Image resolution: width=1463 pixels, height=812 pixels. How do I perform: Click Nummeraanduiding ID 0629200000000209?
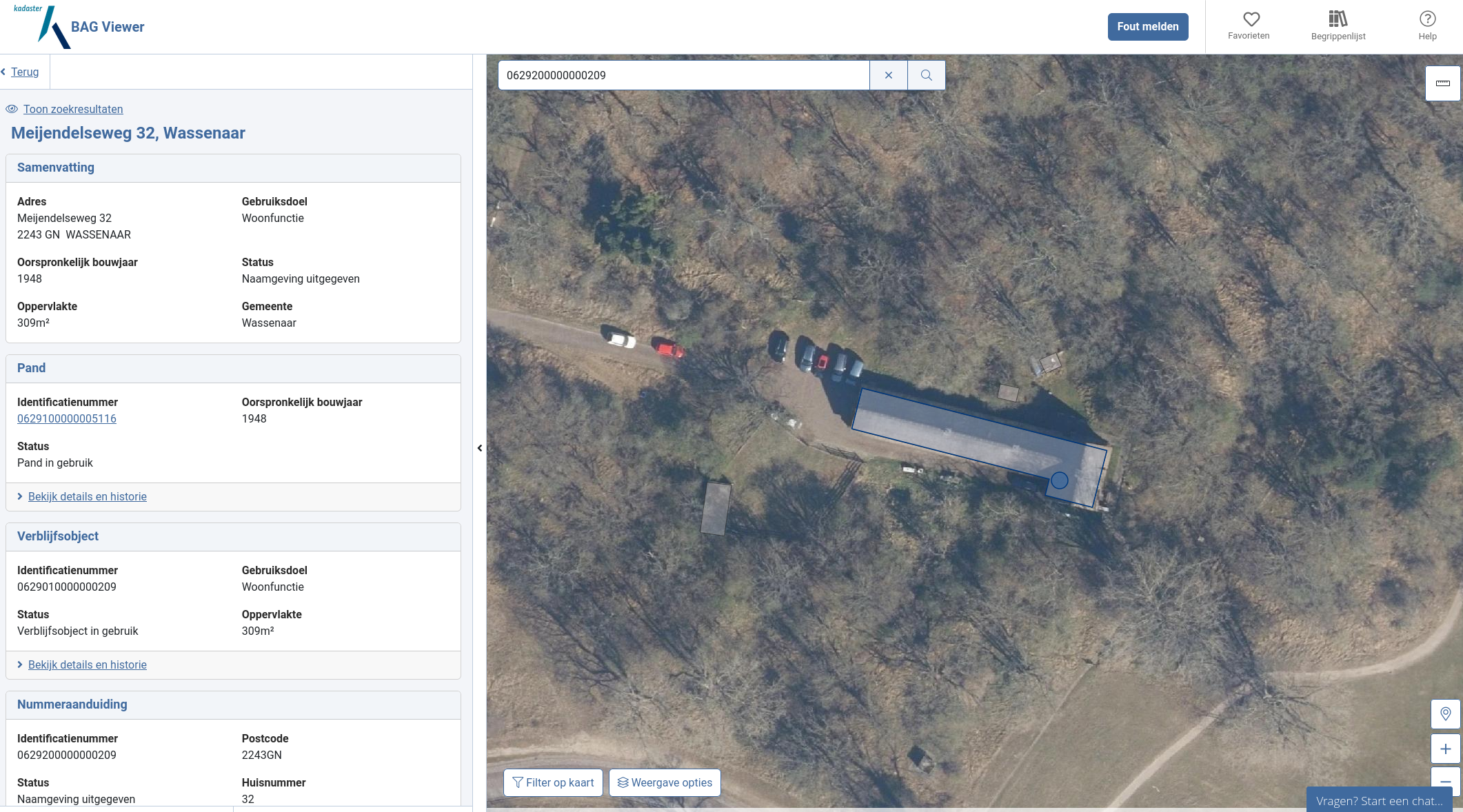(x=67, y=755)
